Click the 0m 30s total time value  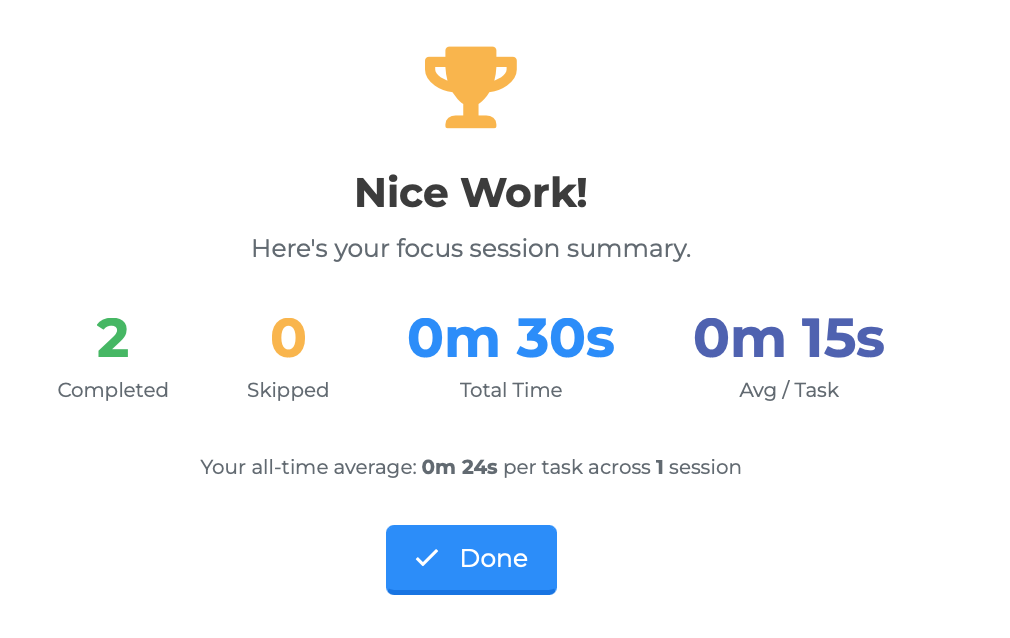(511, 339)
